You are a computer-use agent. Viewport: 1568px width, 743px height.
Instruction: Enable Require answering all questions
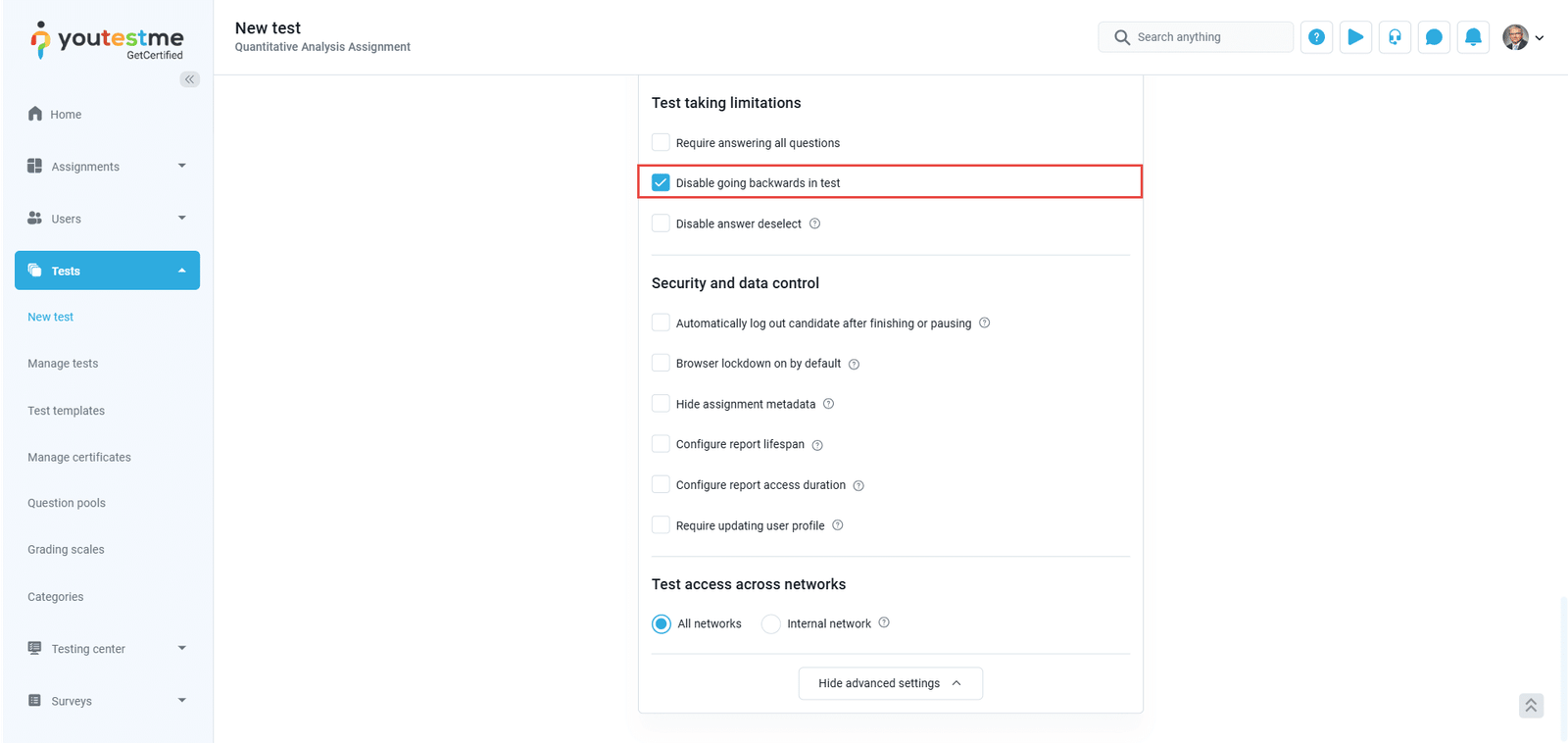coord(661,142)
